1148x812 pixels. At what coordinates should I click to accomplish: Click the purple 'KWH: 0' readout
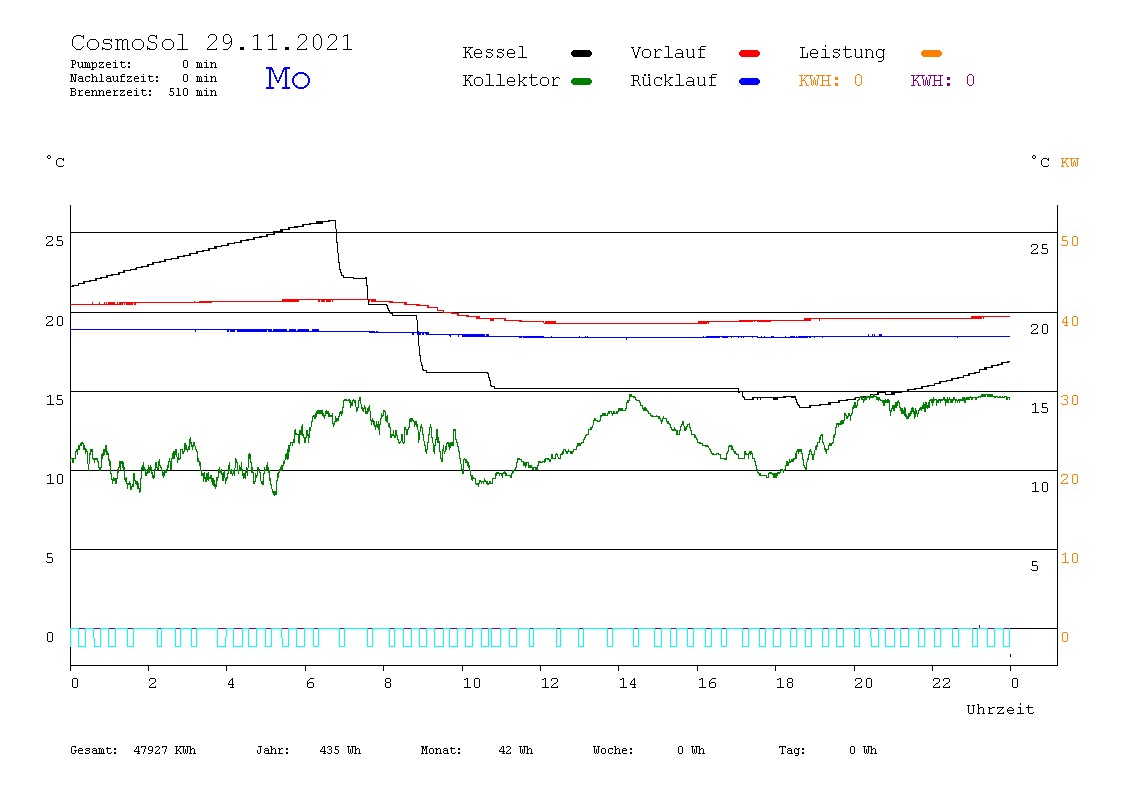(x=942, y=81)
